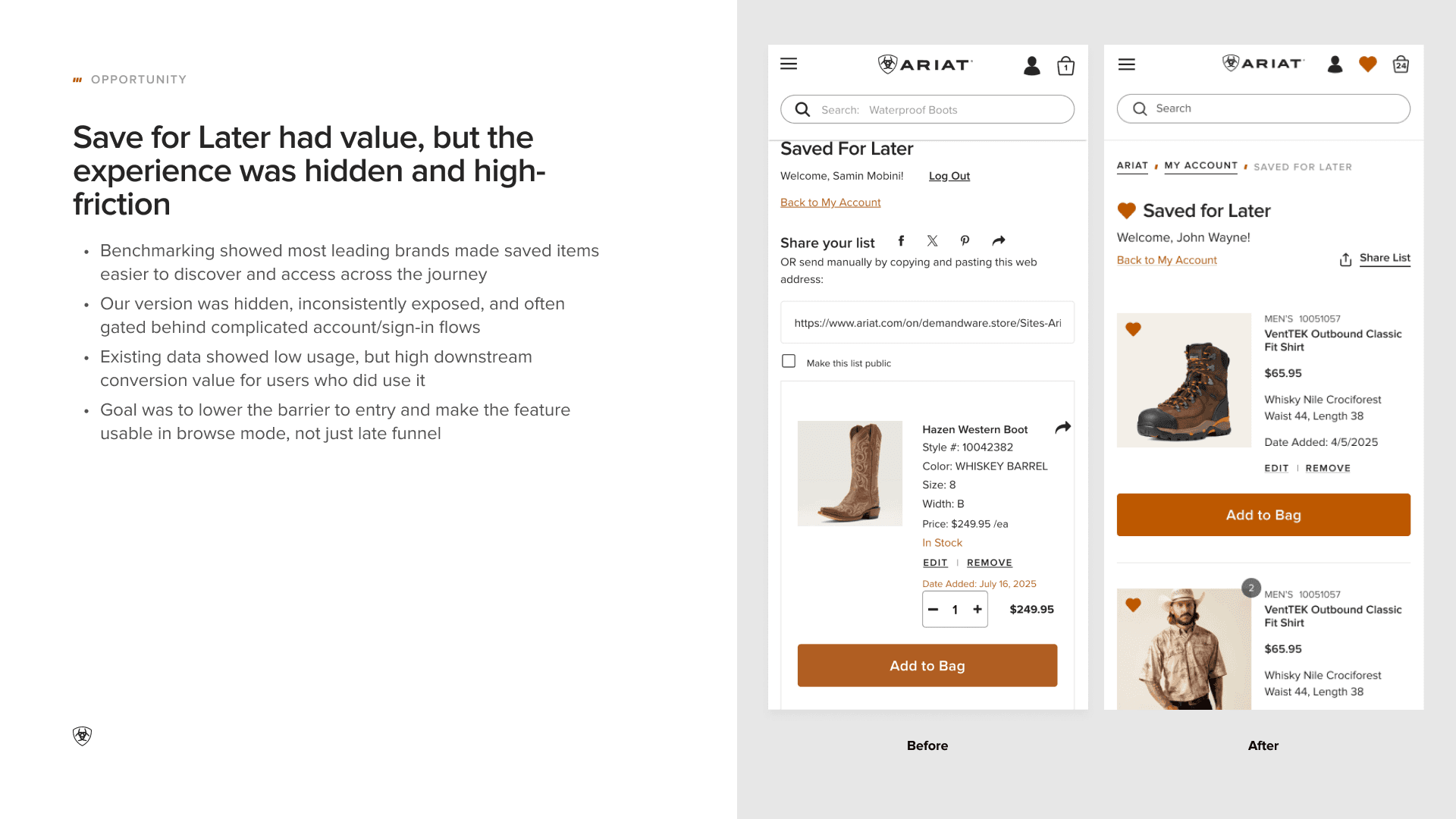Click search magnifier icon in After mockup
The image size is (1456, 819).
click(1140, 108)
